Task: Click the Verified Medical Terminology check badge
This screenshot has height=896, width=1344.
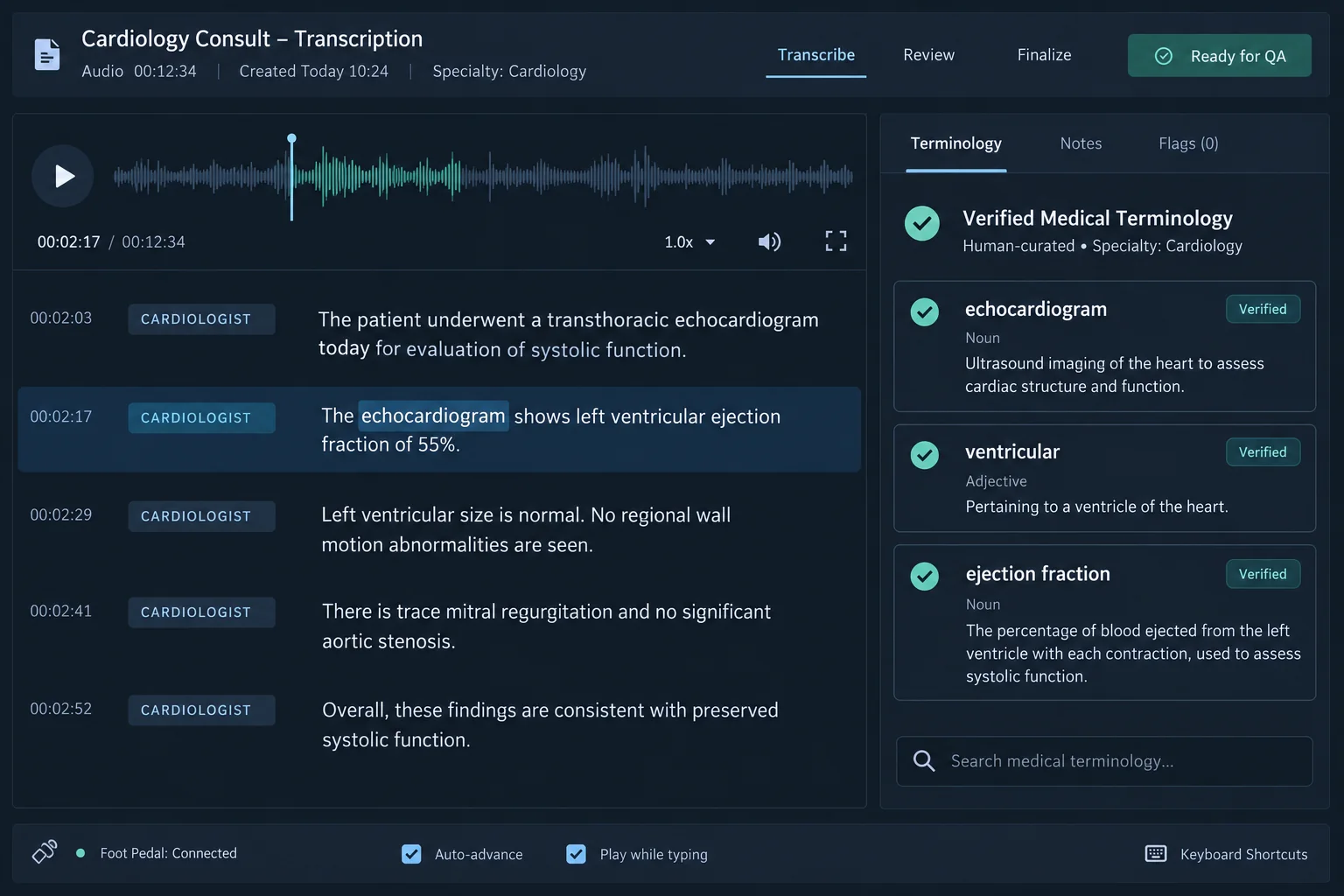Action: pos(922,223)
